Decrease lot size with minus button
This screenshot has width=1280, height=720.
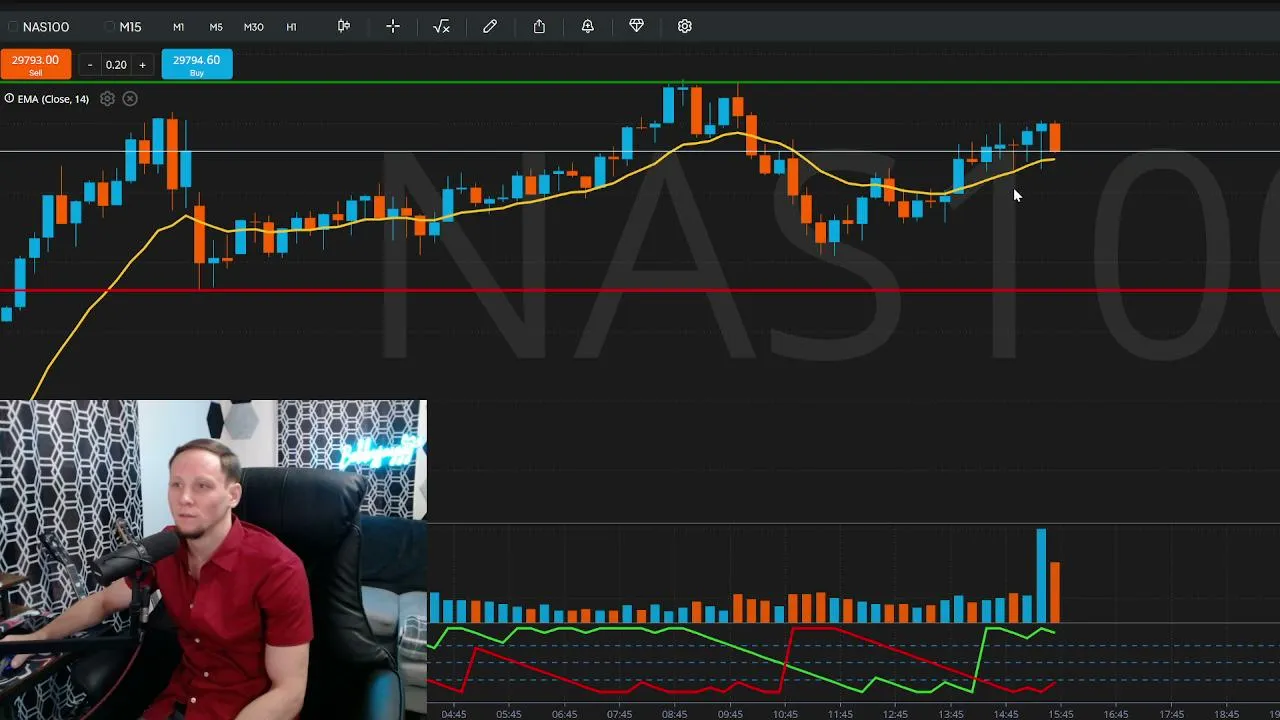(x=90, y=65)
